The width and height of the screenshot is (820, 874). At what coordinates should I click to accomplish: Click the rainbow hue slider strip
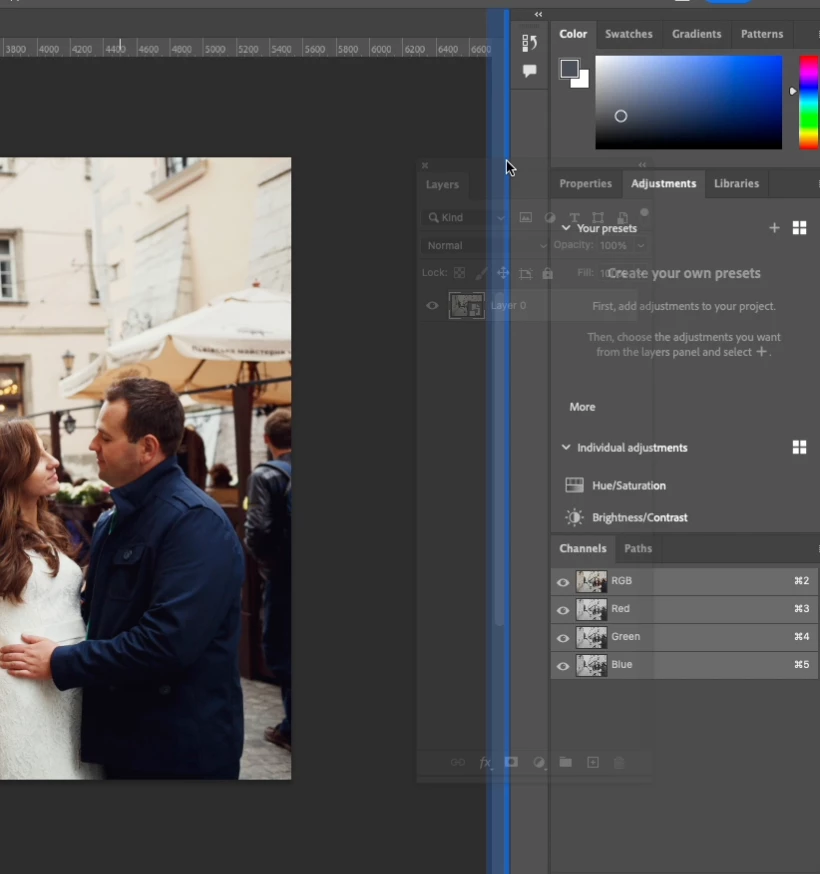pyautogui.click(x=809, y=102)
